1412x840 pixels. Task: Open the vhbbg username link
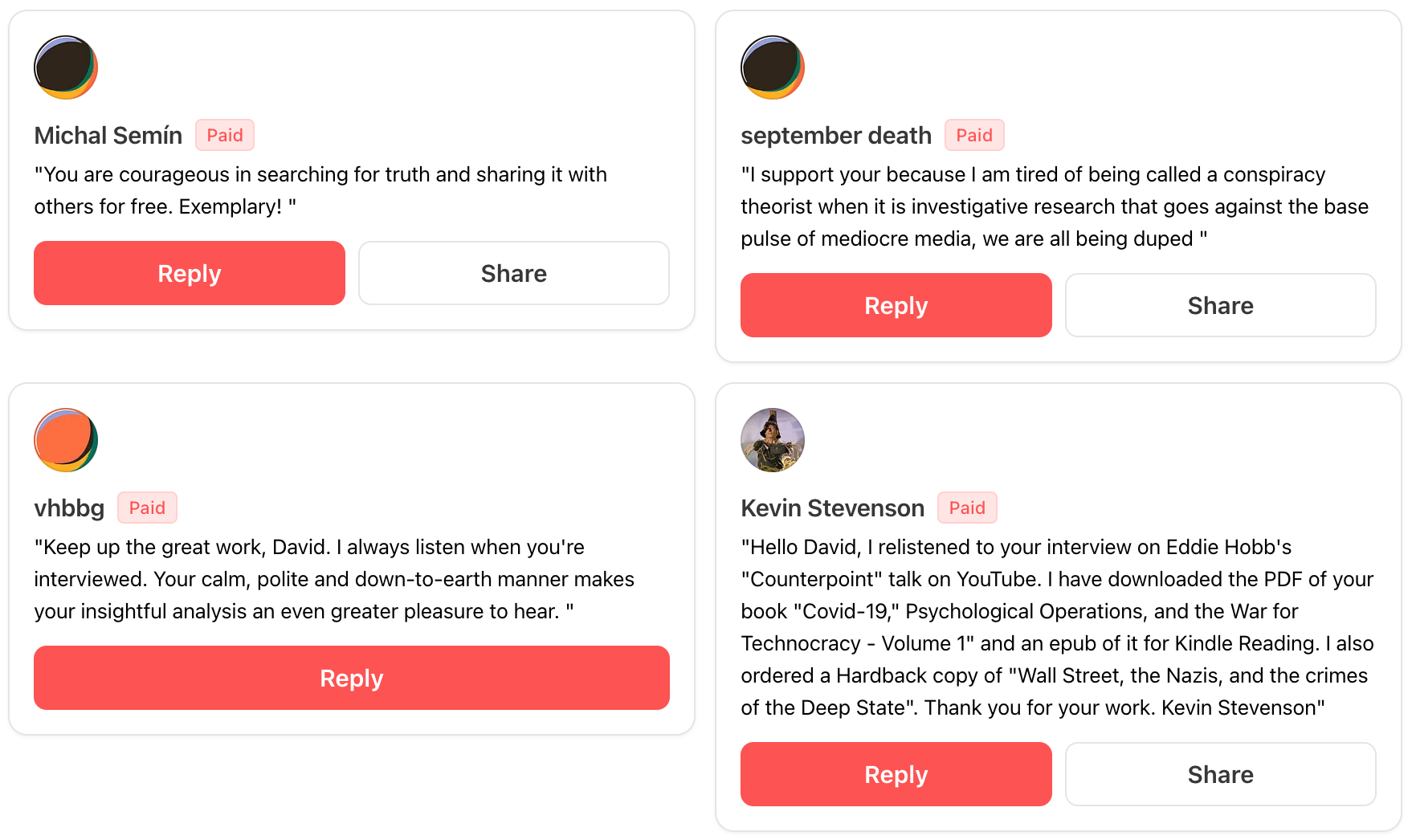(x=69, y=508)
